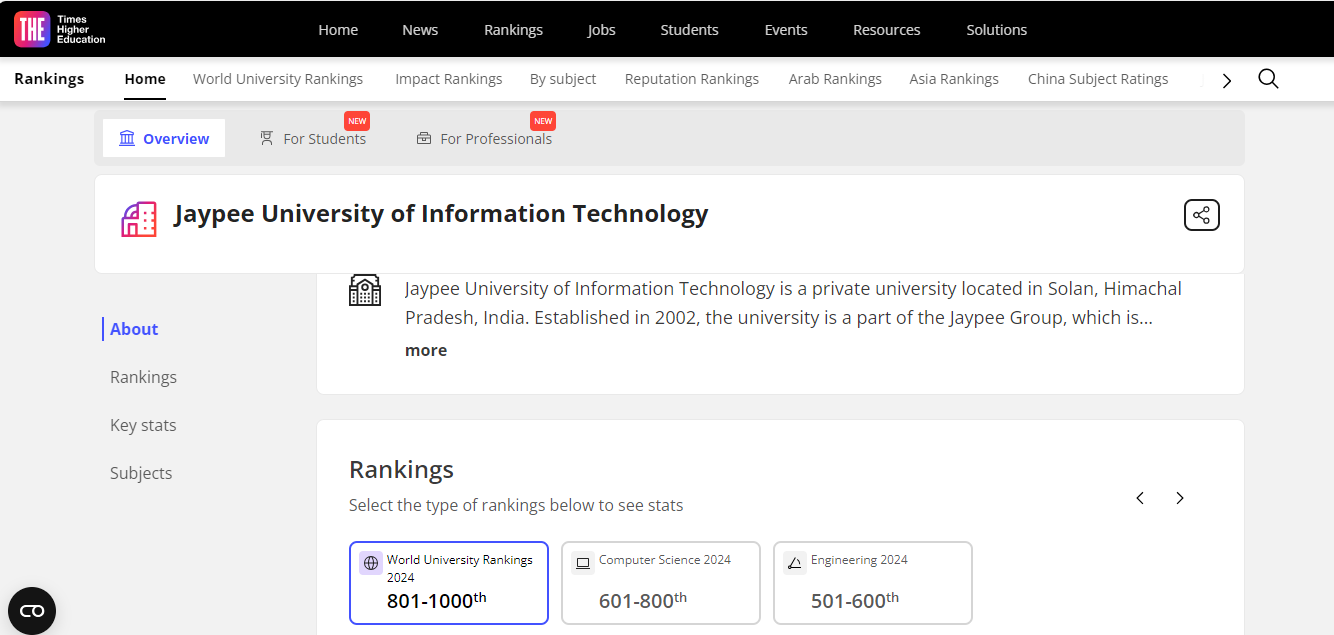This screenshot has height=635, width=1334.
Task: Select Computer Science 2024 ranking card
Action: click(661, 583)
